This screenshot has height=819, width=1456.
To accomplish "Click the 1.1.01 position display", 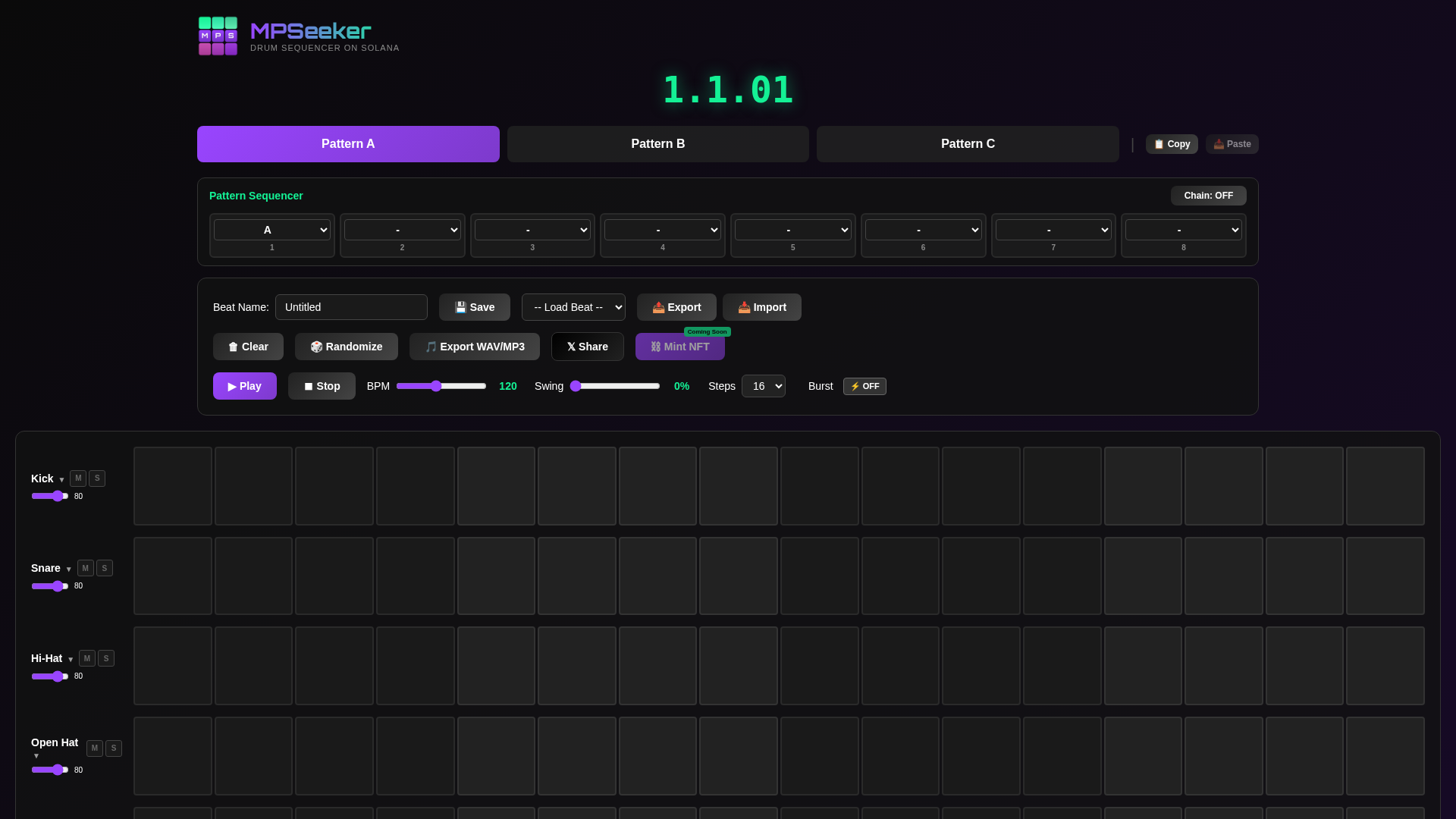I will [728, 89].
